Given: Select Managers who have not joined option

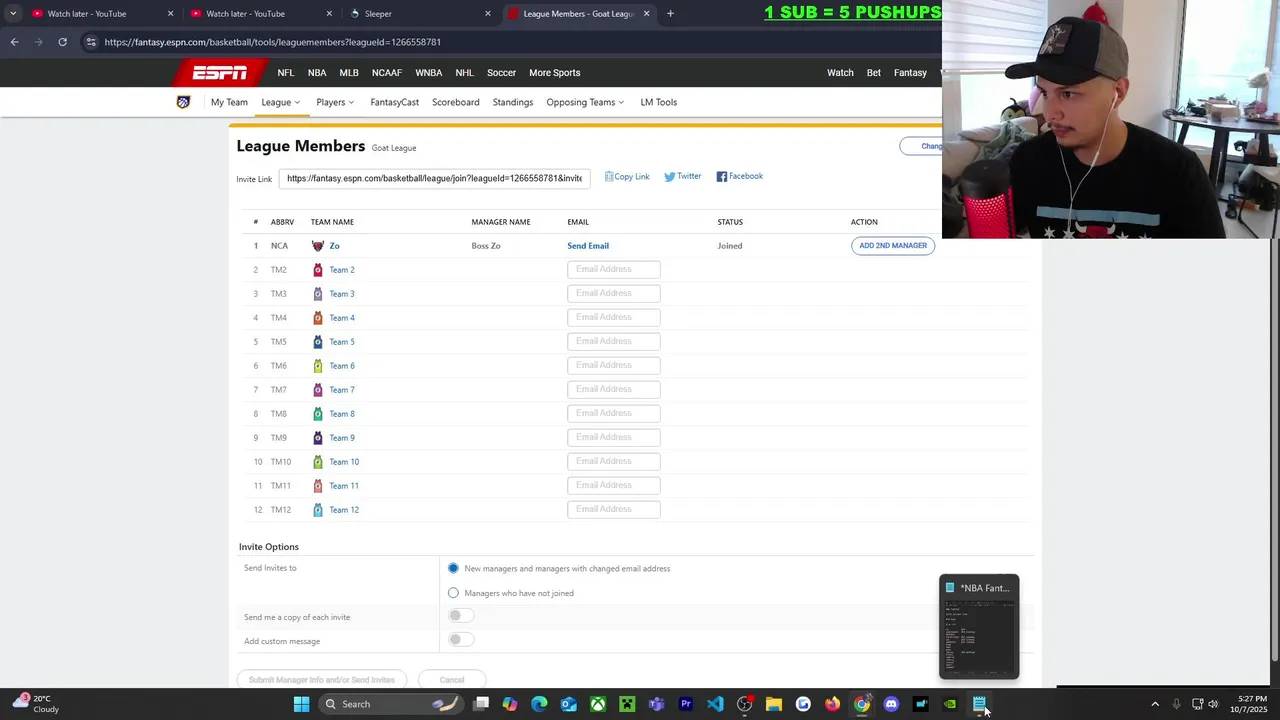Looking at the screenshot, I should click(x=453, y=593).
